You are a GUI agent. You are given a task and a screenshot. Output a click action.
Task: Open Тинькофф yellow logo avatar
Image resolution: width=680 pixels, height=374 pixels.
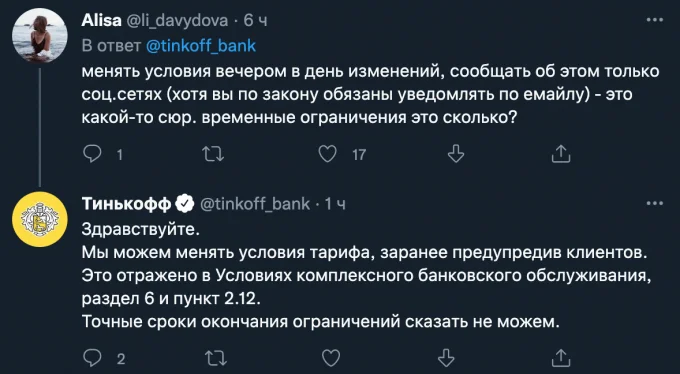(40, 219)
